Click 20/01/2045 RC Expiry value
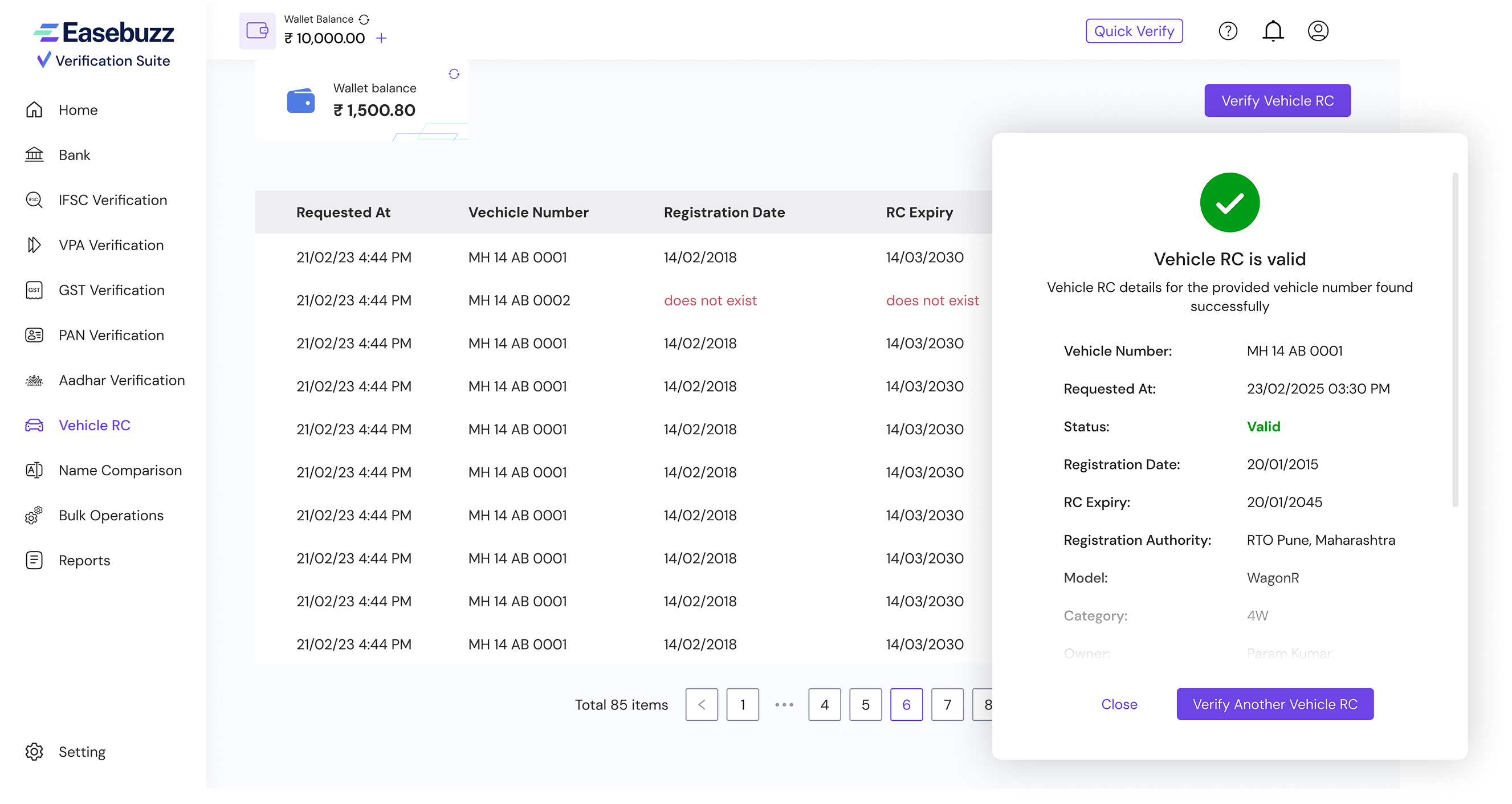Image resolution: width=1512 pixels, height=804 pixels. coord(1284,503)
